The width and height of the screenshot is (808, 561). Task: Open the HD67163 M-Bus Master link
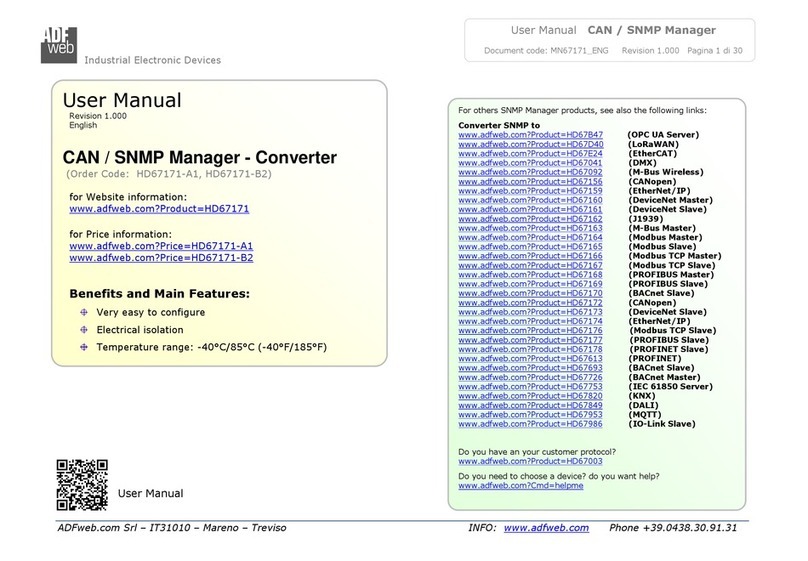click(x=530, y=228)
